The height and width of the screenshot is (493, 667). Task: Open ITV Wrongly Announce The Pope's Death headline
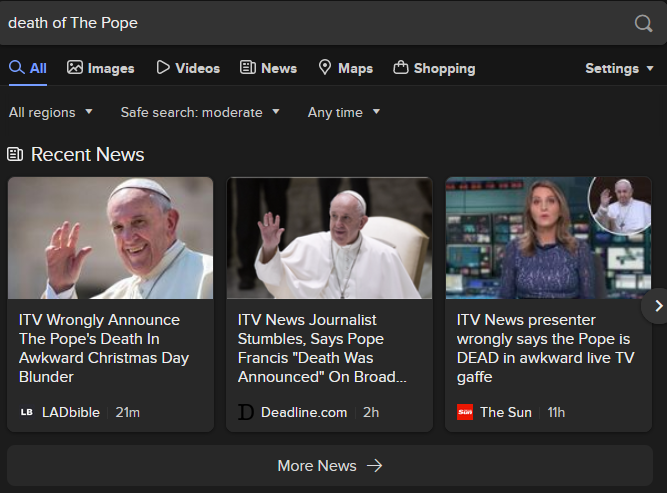(x=104, y=348)
